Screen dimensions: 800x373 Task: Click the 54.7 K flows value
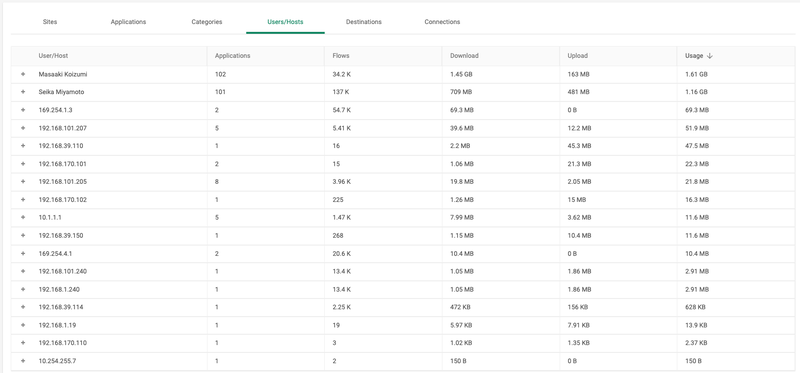[x=341, y=110]
